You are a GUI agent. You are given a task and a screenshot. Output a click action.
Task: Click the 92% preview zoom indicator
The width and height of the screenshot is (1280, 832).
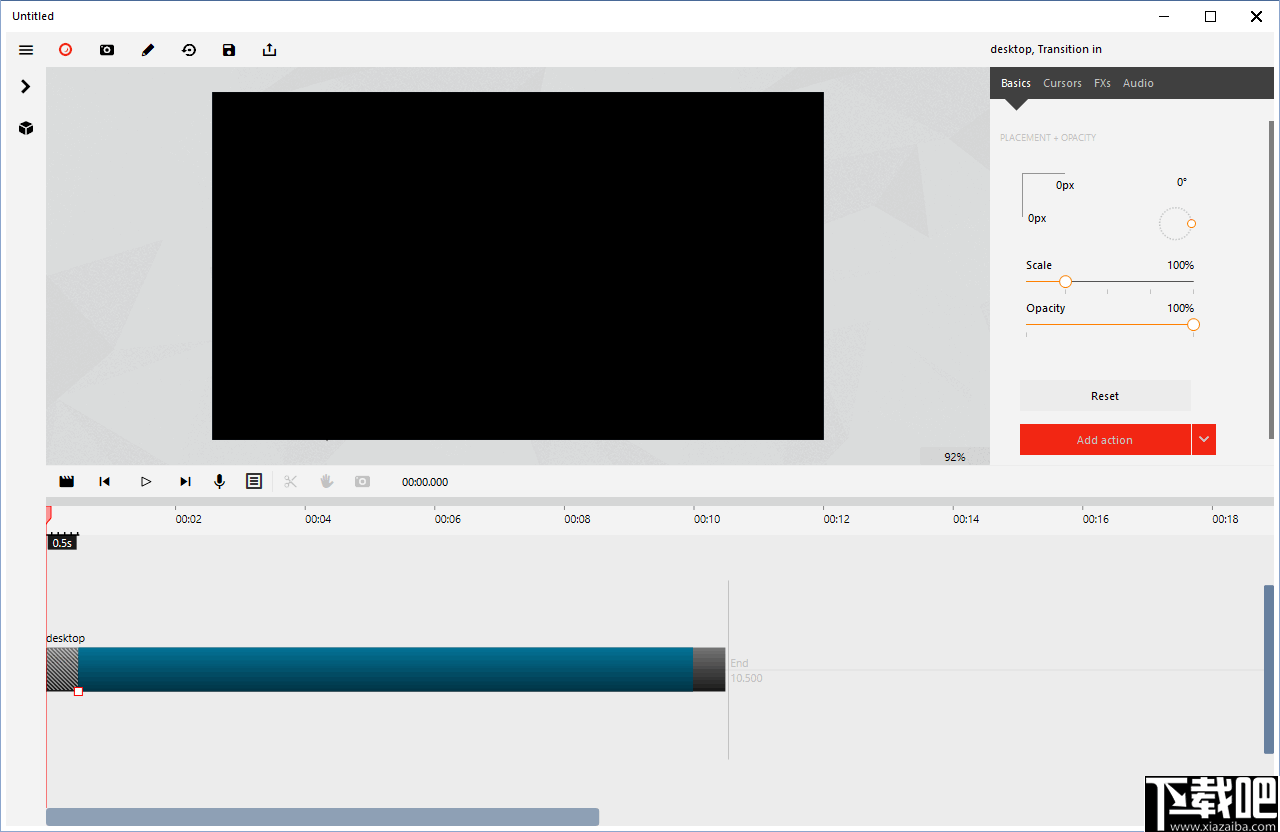click(x=955, y=457)
